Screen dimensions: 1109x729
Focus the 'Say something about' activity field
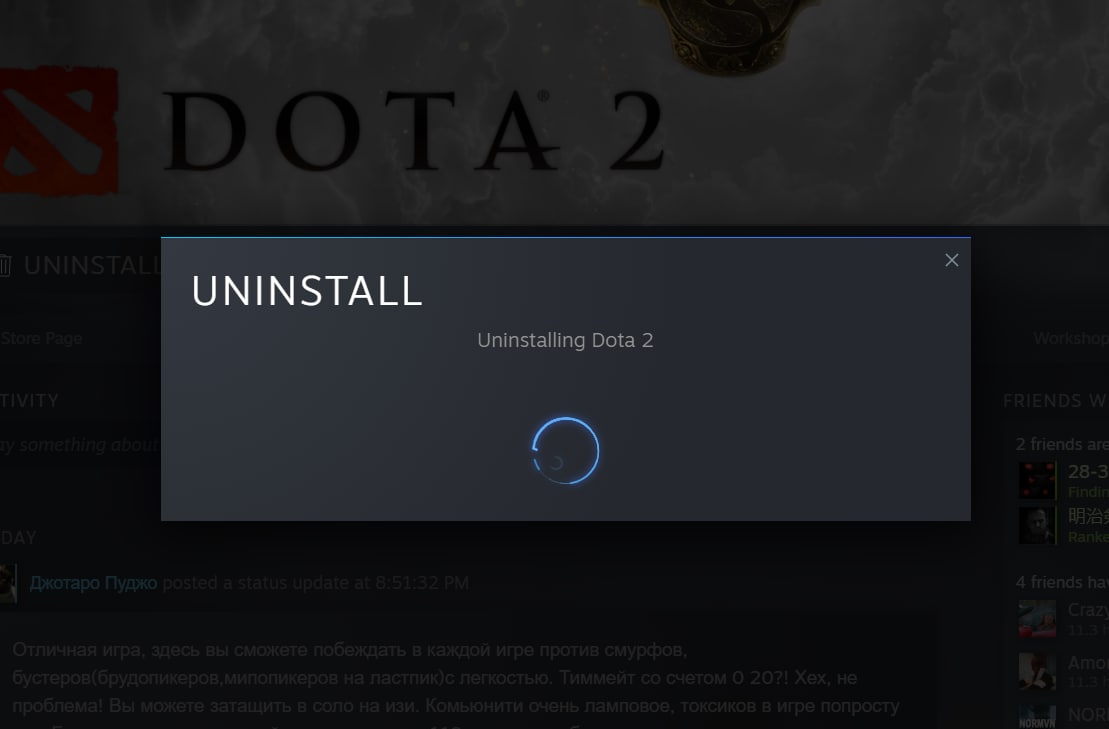point(80,445)
